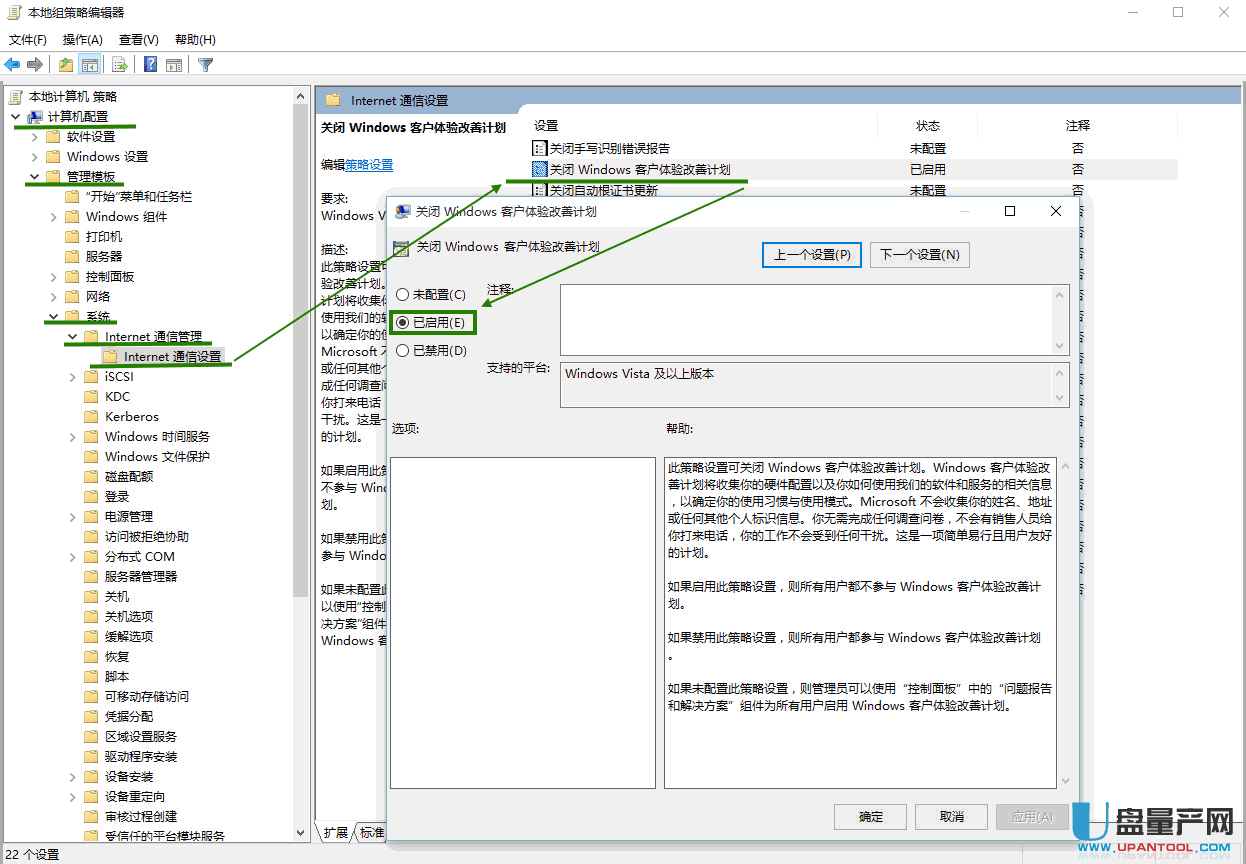
Task: Expand the 电源管理 tree node
Action: click(x=73, y=517)
